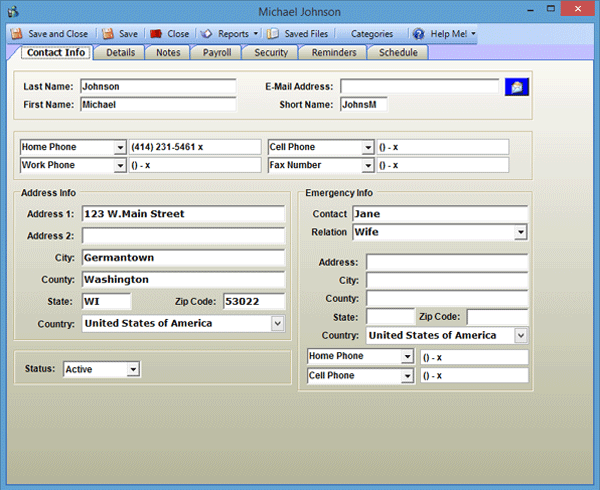This screenshot has width=600, height=490.
Task: Click the empty E-Mail Address field
Action: click(x=420, y=86)
